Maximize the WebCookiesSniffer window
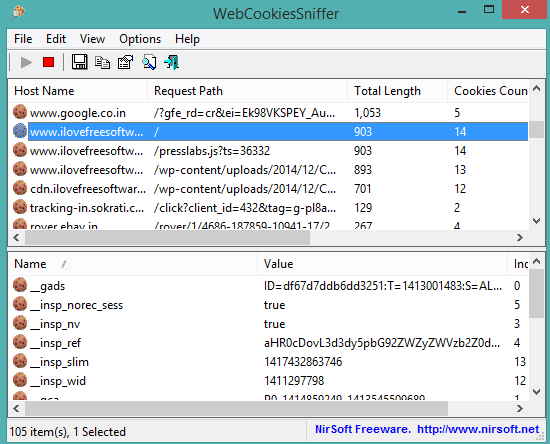Image resolution: width=550 pixels, height=444 pixels. coord(489,9)
